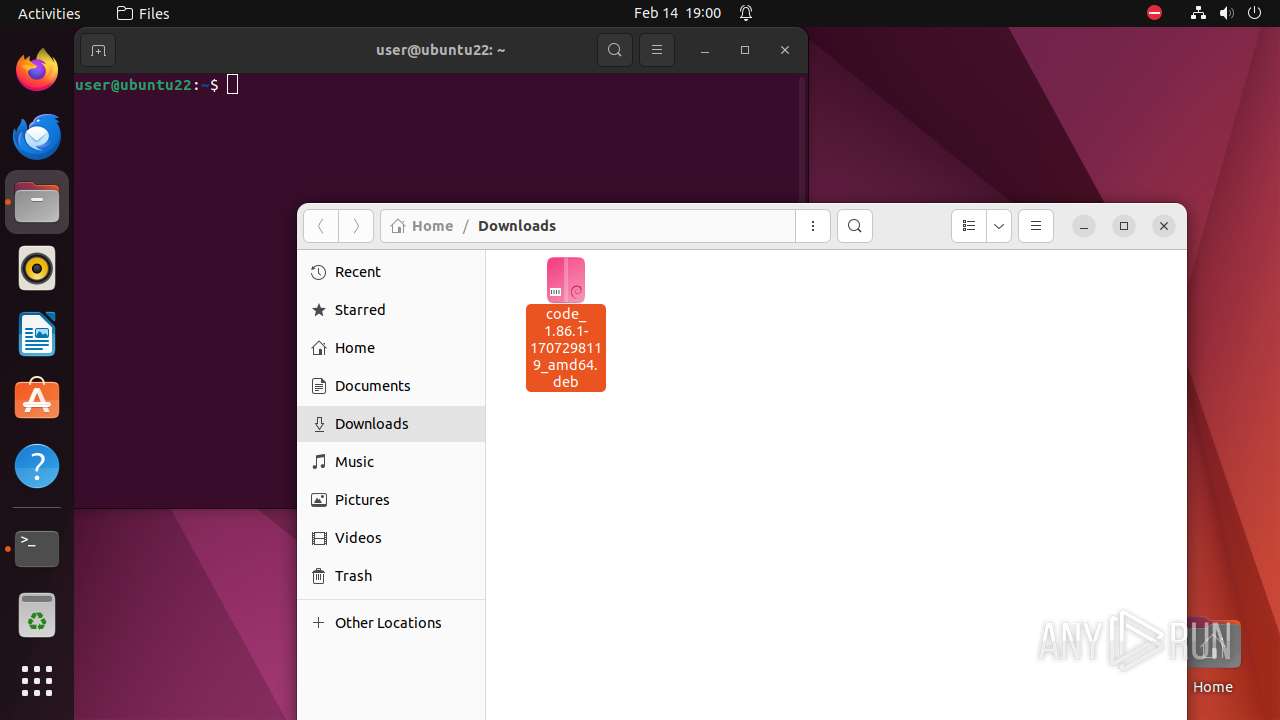Maximize the Files window
The height and width of the screenshot is (720, 1280).
point(1124,226)
